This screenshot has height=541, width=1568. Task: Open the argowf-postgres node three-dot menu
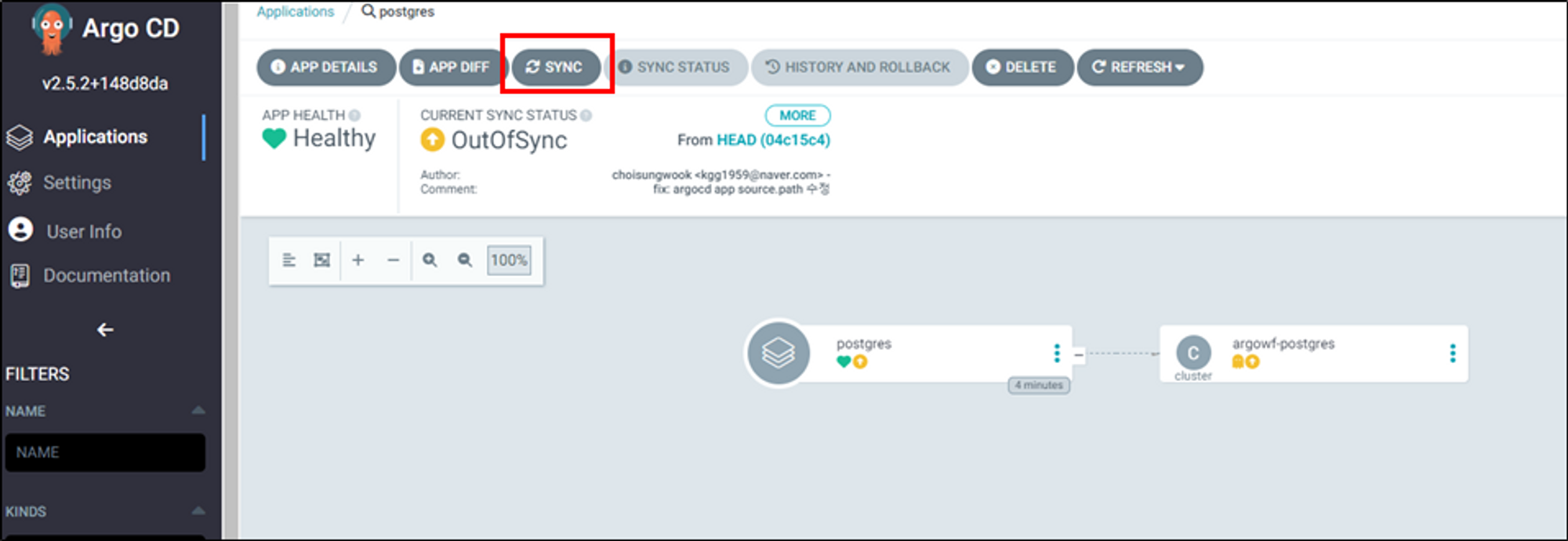pos(1453,354)
